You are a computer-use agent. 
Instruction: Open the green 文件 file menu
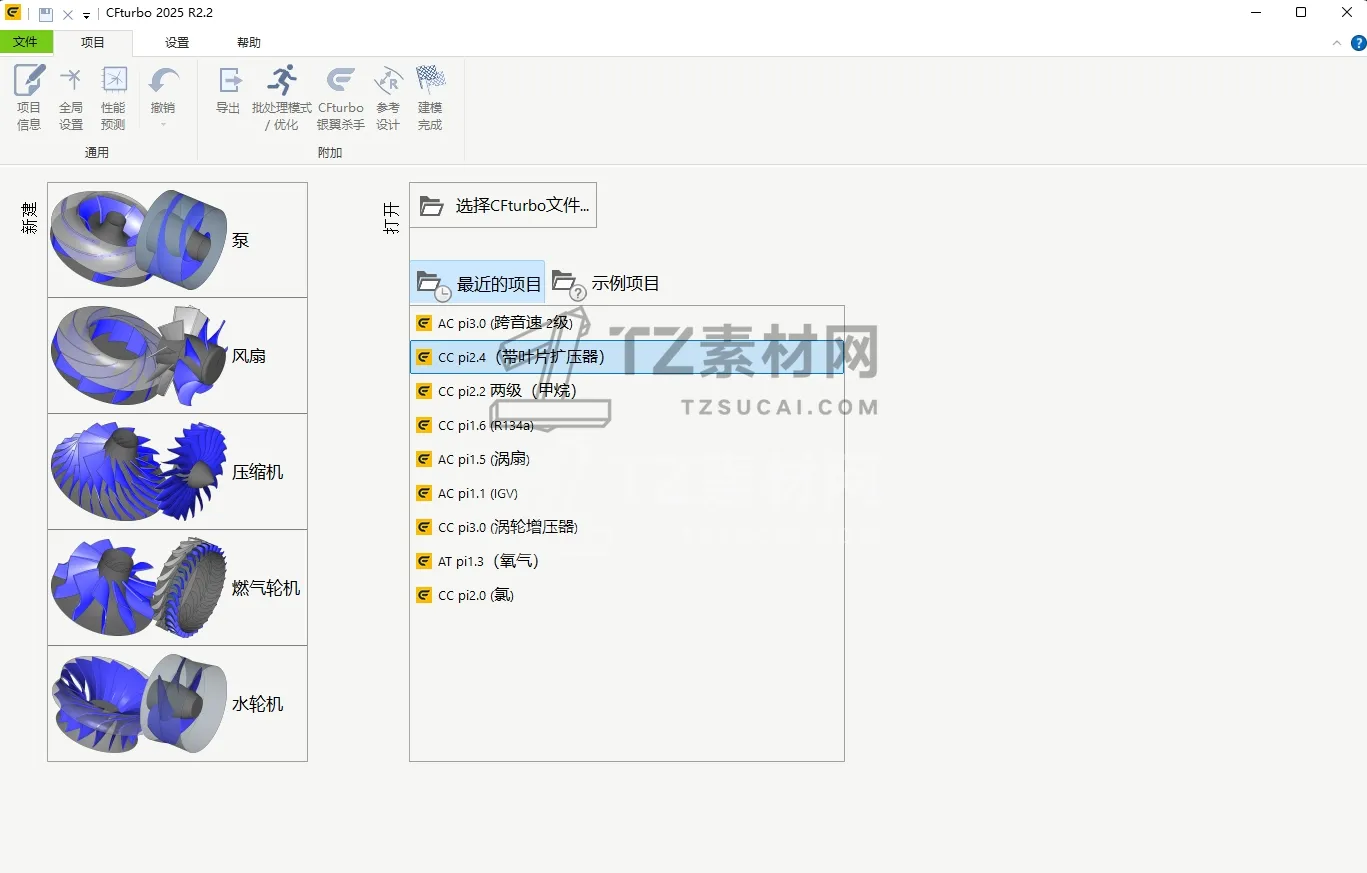click(x=26, y=42)
